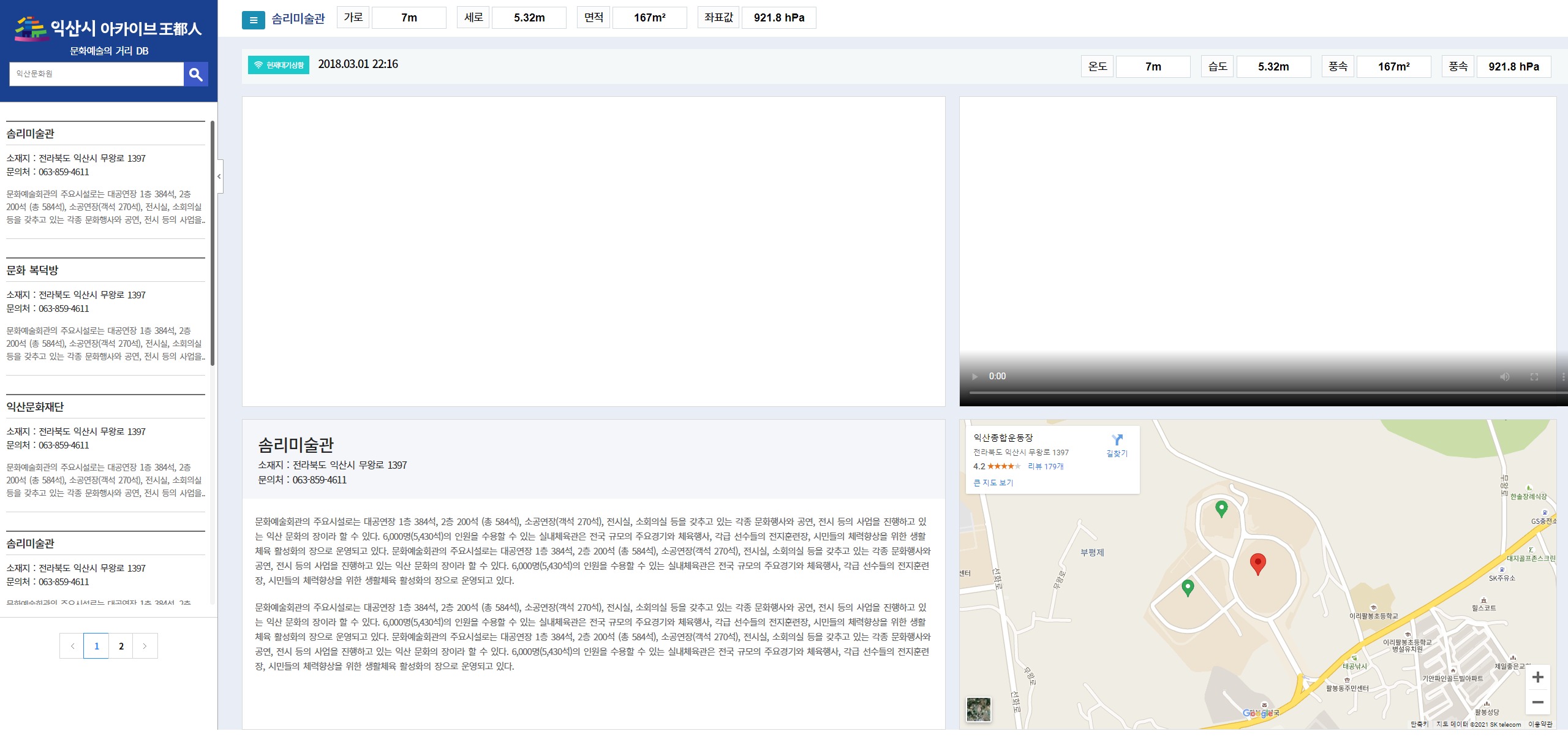Open the hamburger menu button

[253, 20]
